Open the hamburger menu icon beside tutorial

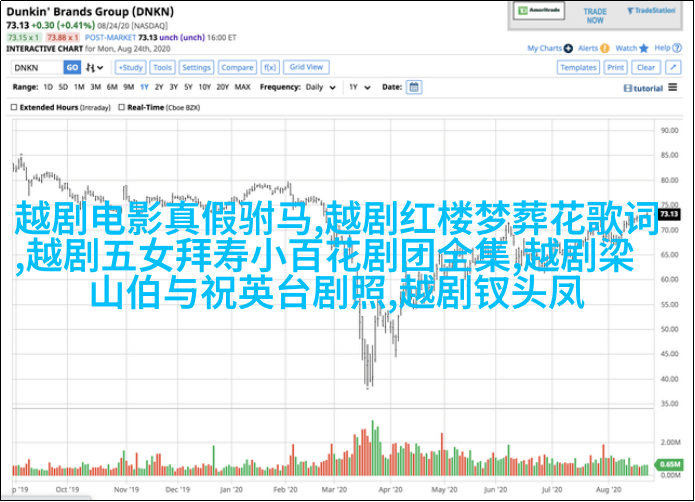tap(673, 87)
